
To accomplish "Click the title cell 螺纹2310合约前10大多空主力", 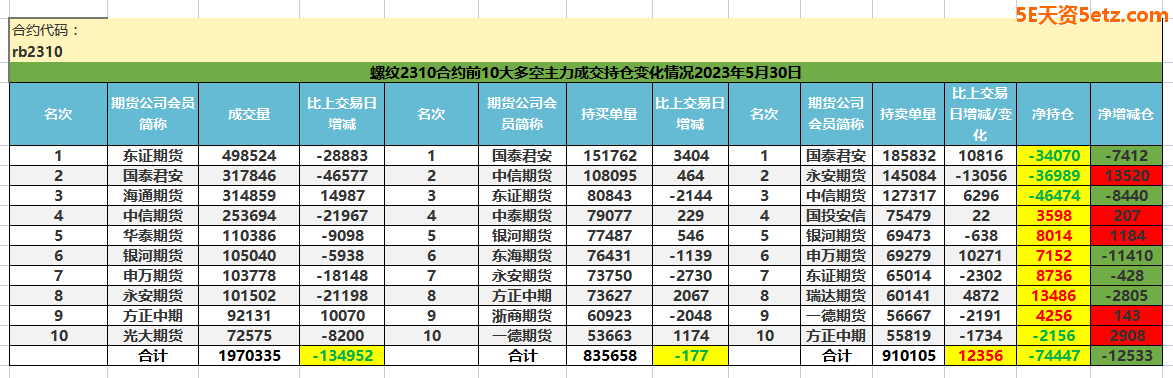I will (x=586, y=73).
